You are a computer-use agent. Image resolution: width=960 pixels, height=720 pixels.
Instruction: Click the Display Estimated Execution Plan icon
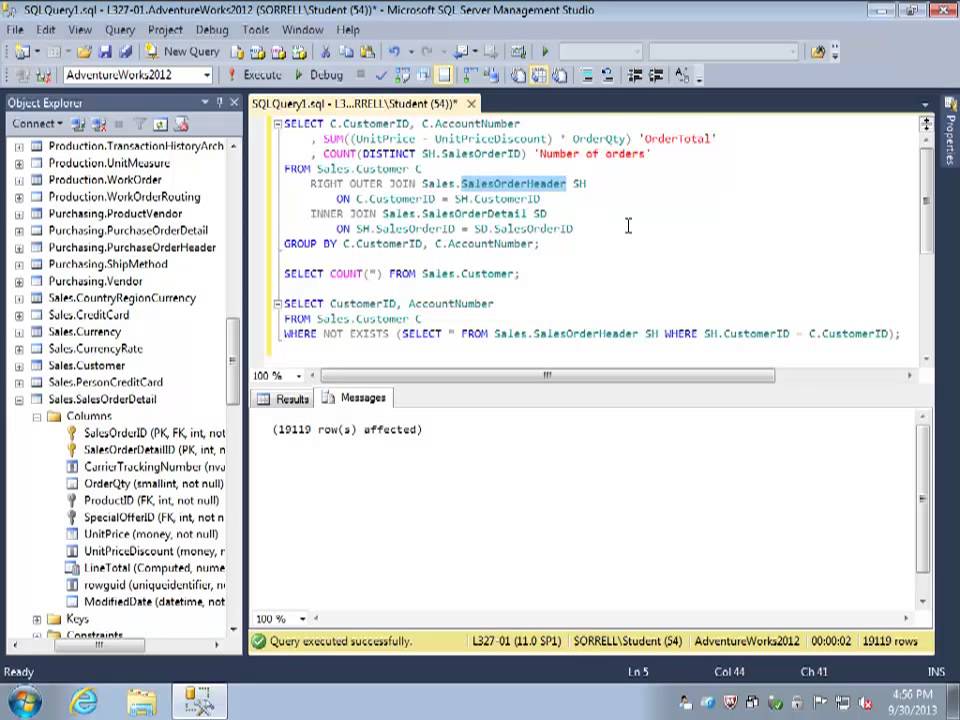[402, 75]
